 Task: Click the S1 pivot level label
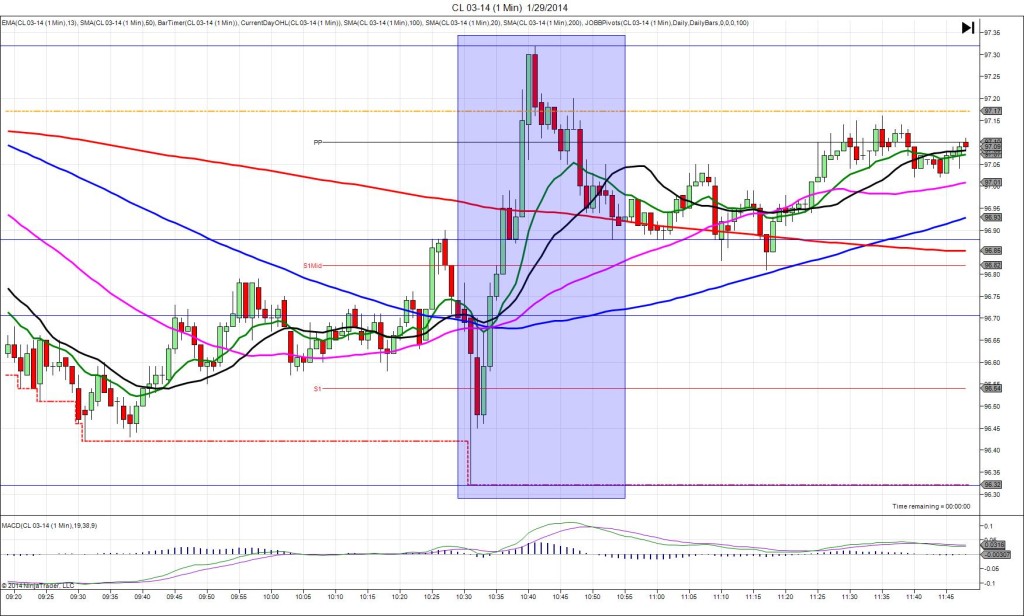pos(316,388)
